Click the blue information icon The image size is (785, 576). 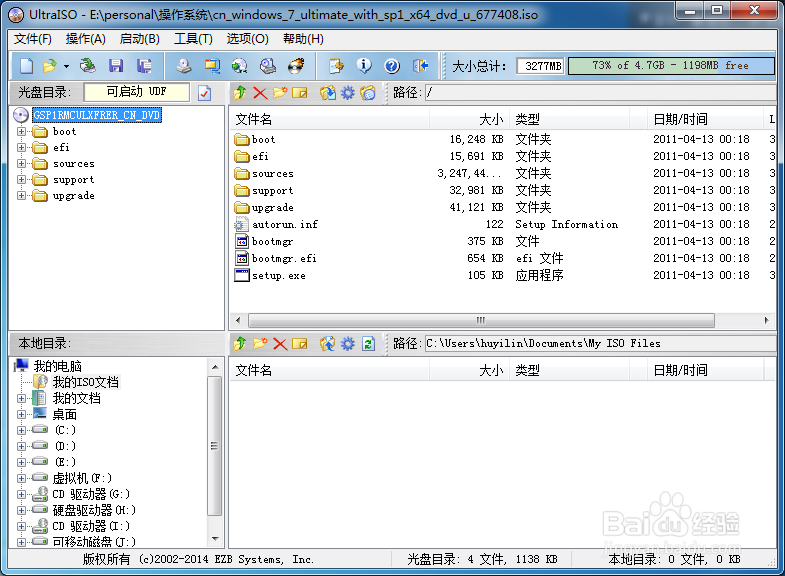coord(364,66)
